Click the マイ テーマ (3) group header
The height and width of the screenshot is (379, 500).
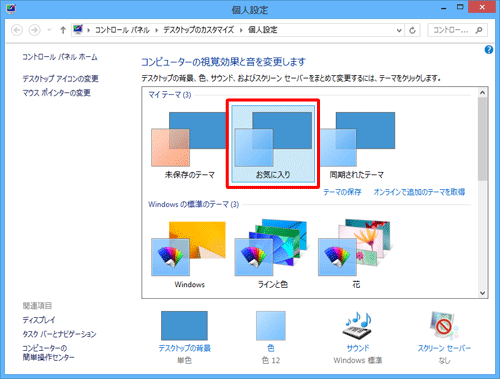170,95
